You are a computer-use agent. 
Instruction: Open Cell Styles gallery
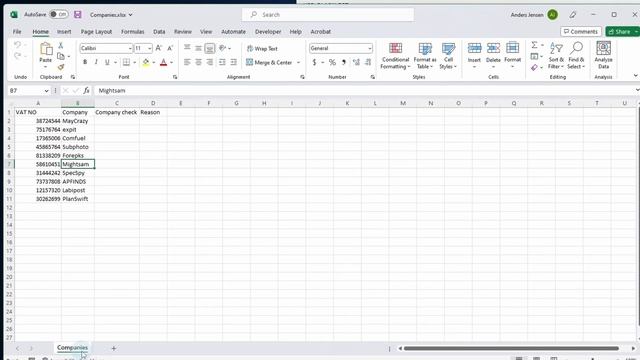448,56
